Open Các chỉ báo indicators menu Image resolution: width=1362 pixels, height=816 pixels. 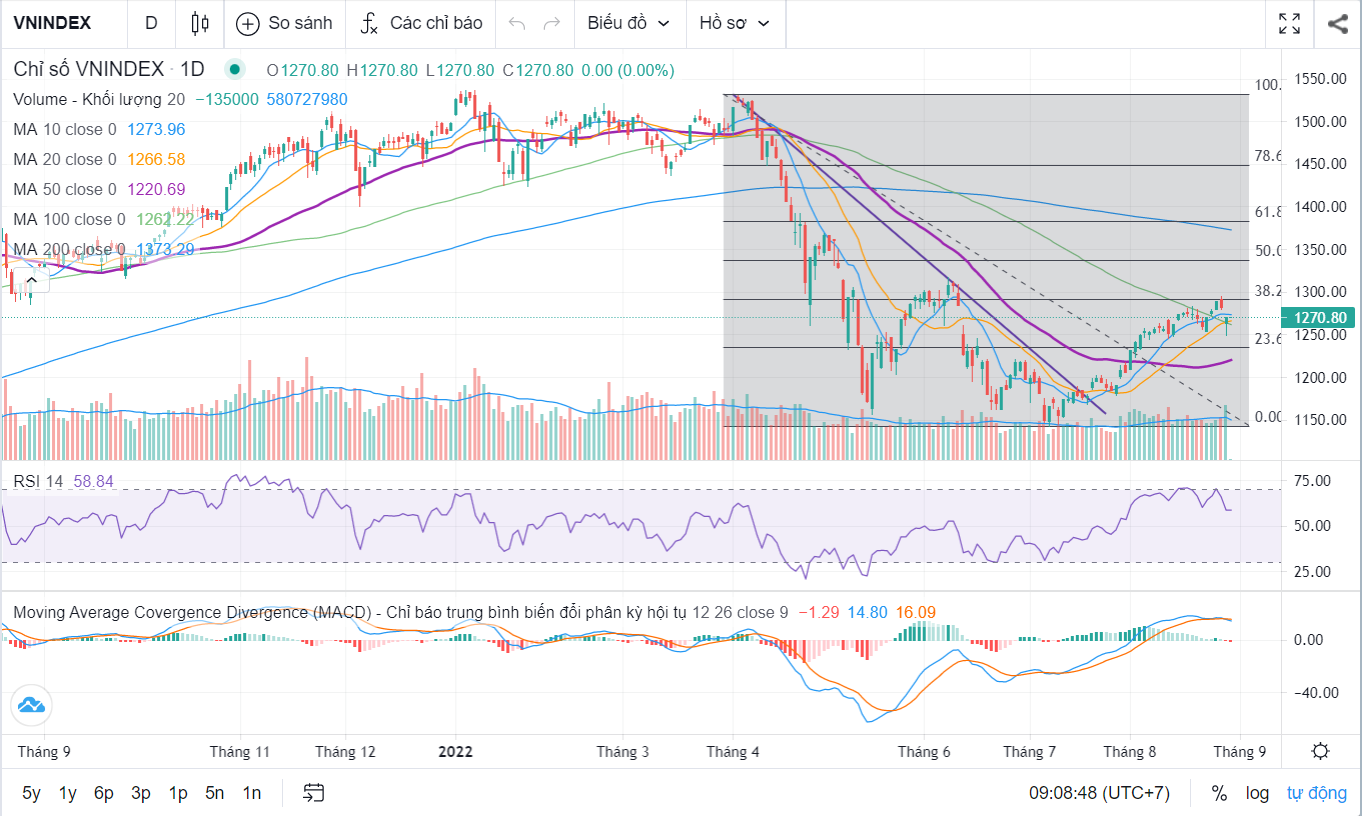click(421, 23)
